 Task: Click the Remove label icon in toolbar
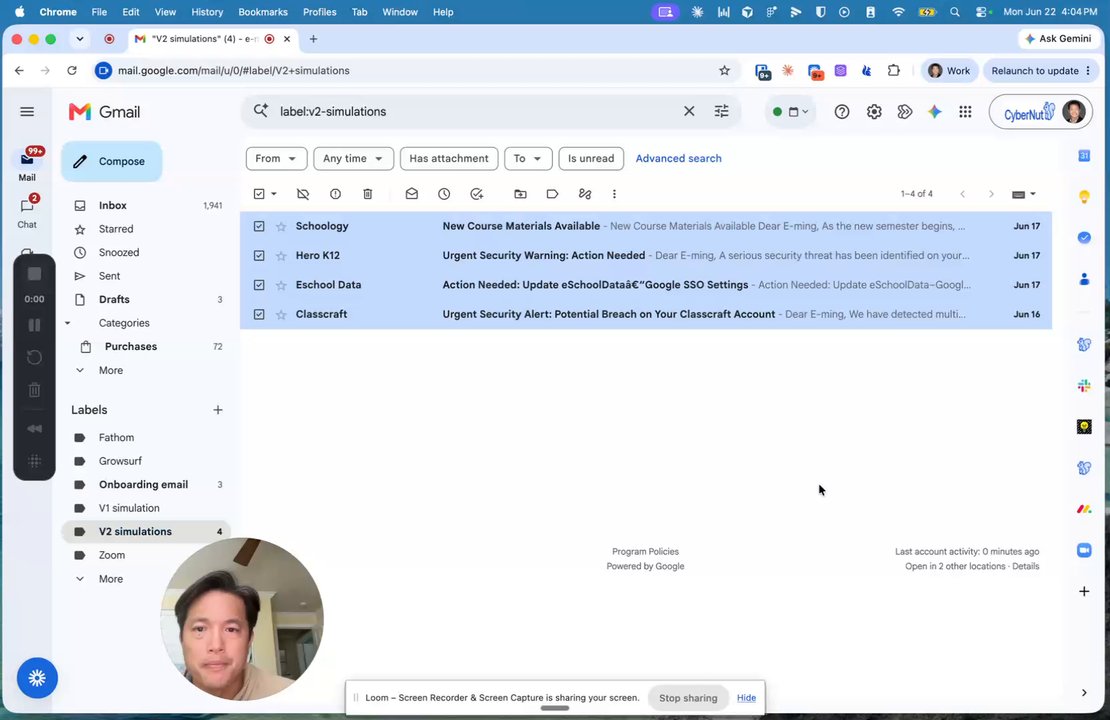pos(303,194)
